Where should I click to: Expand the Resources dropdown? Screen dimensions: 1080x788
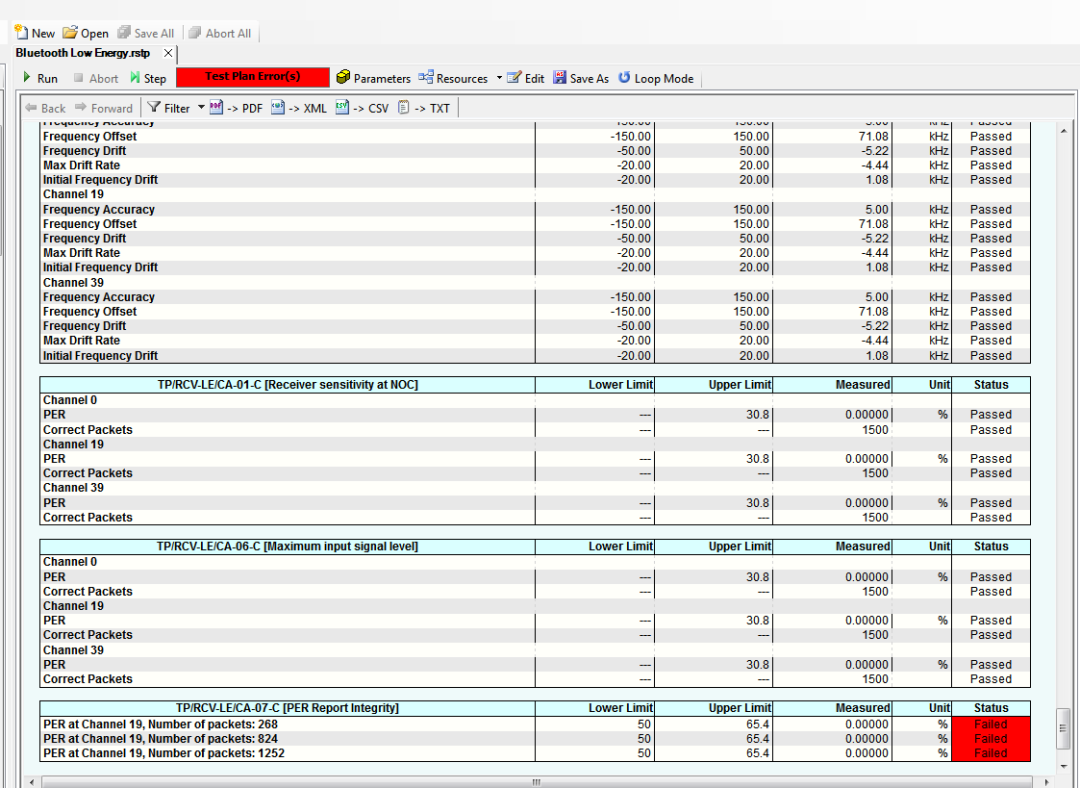[497, 78]
